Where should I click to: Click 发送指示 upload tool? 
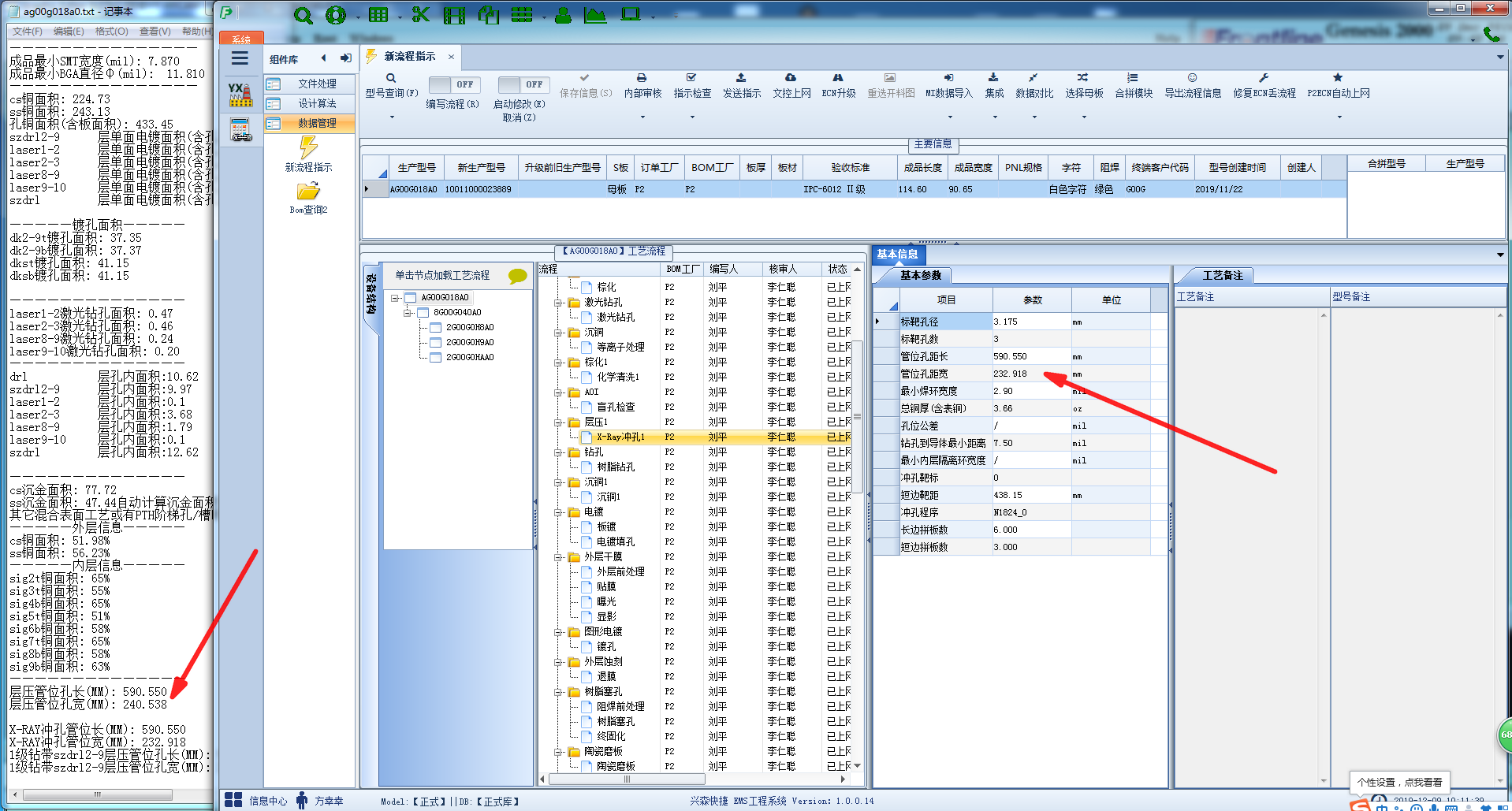click(x=741, y=86)
